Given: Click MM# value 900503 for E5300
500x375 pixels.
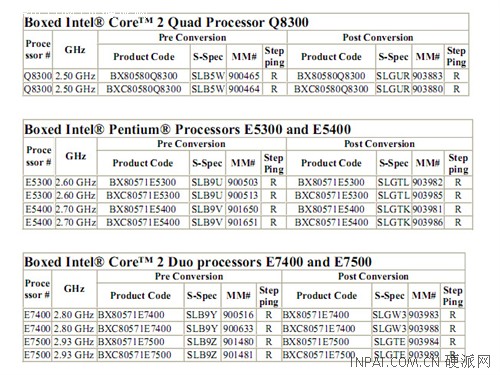Looking at the screenshot, I should pos(243,182).
